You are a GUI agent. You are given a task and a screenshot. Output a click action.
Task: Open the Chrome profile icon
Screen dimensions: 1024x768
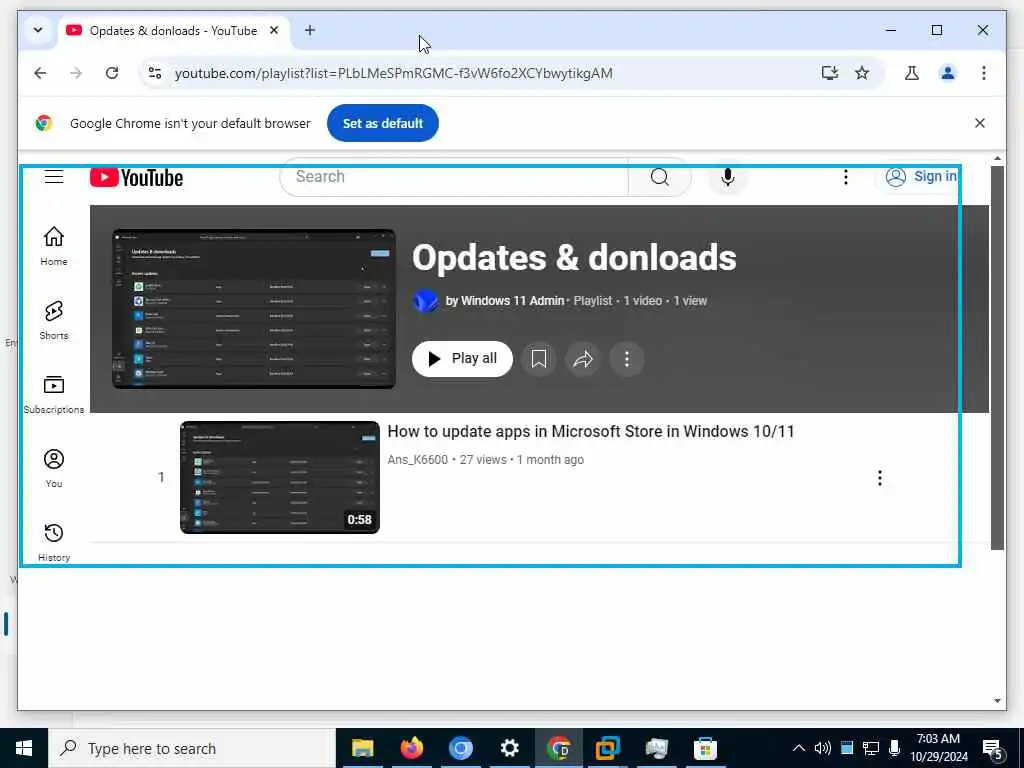948,73
